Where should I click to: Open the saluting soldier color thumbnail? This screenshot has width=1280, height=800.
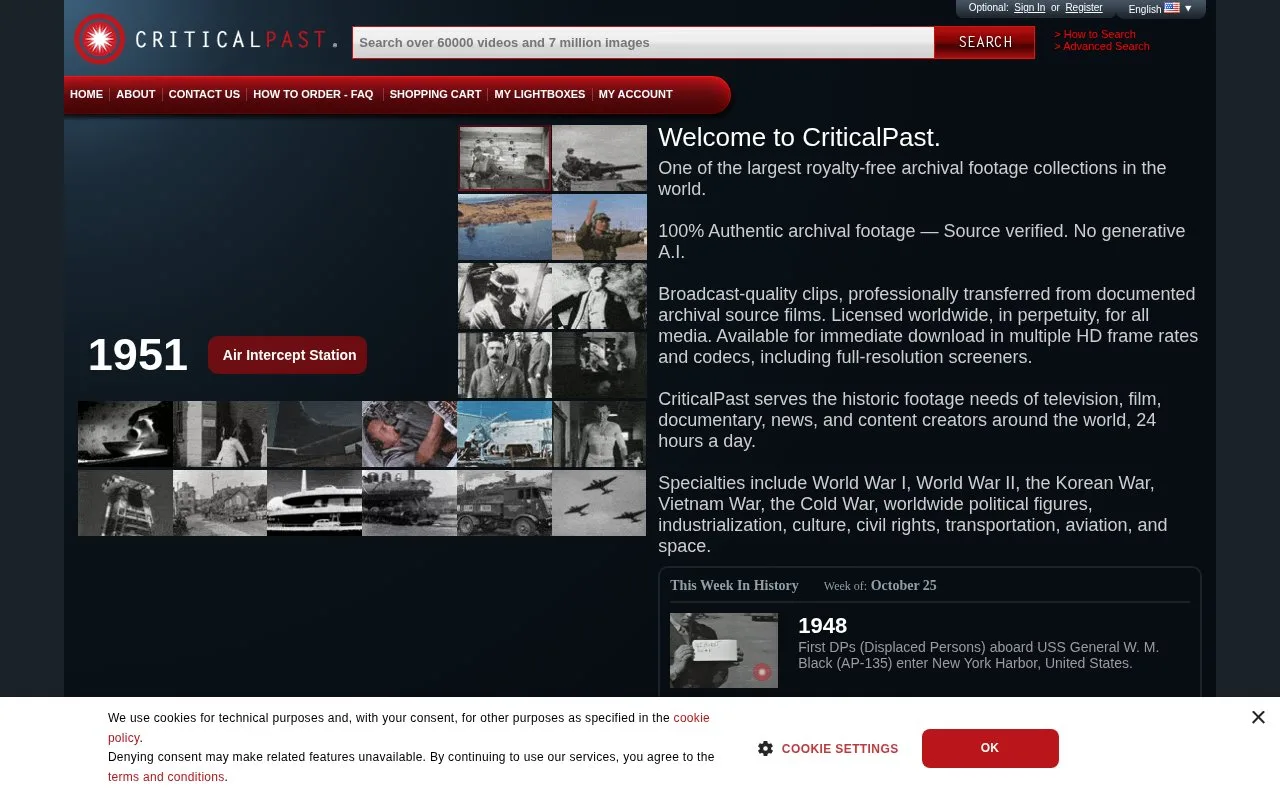[x=599, y=227]
